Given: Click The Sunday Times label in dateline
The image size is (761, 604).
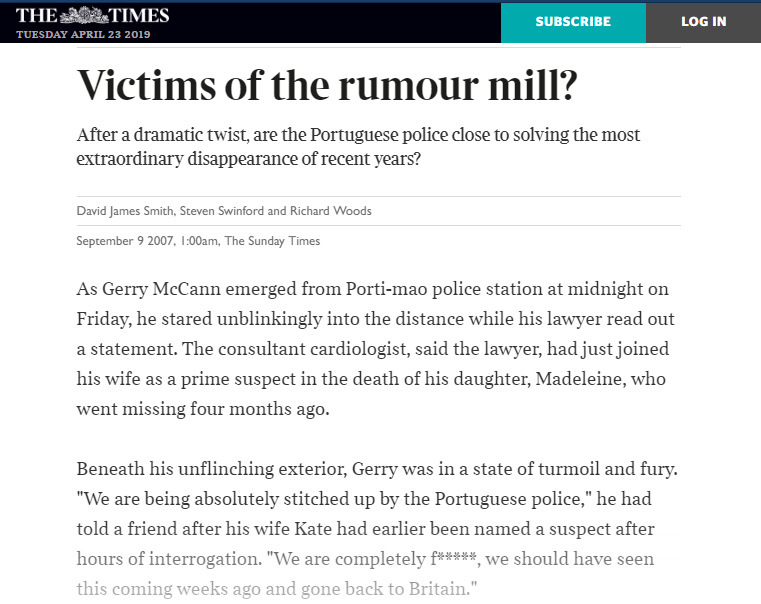Looking at the screenshot, I should [x=272, y=241].
